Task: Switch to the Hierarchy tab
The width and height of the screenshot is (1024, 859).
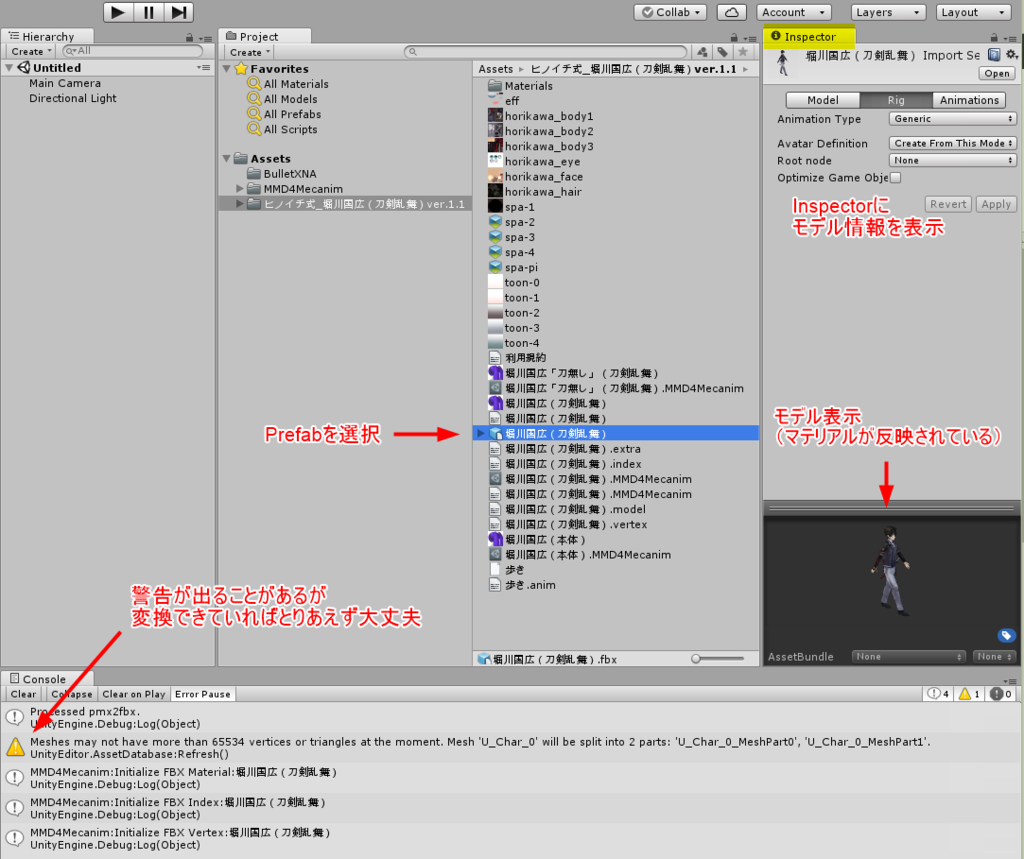Action: tap(47, 37)
